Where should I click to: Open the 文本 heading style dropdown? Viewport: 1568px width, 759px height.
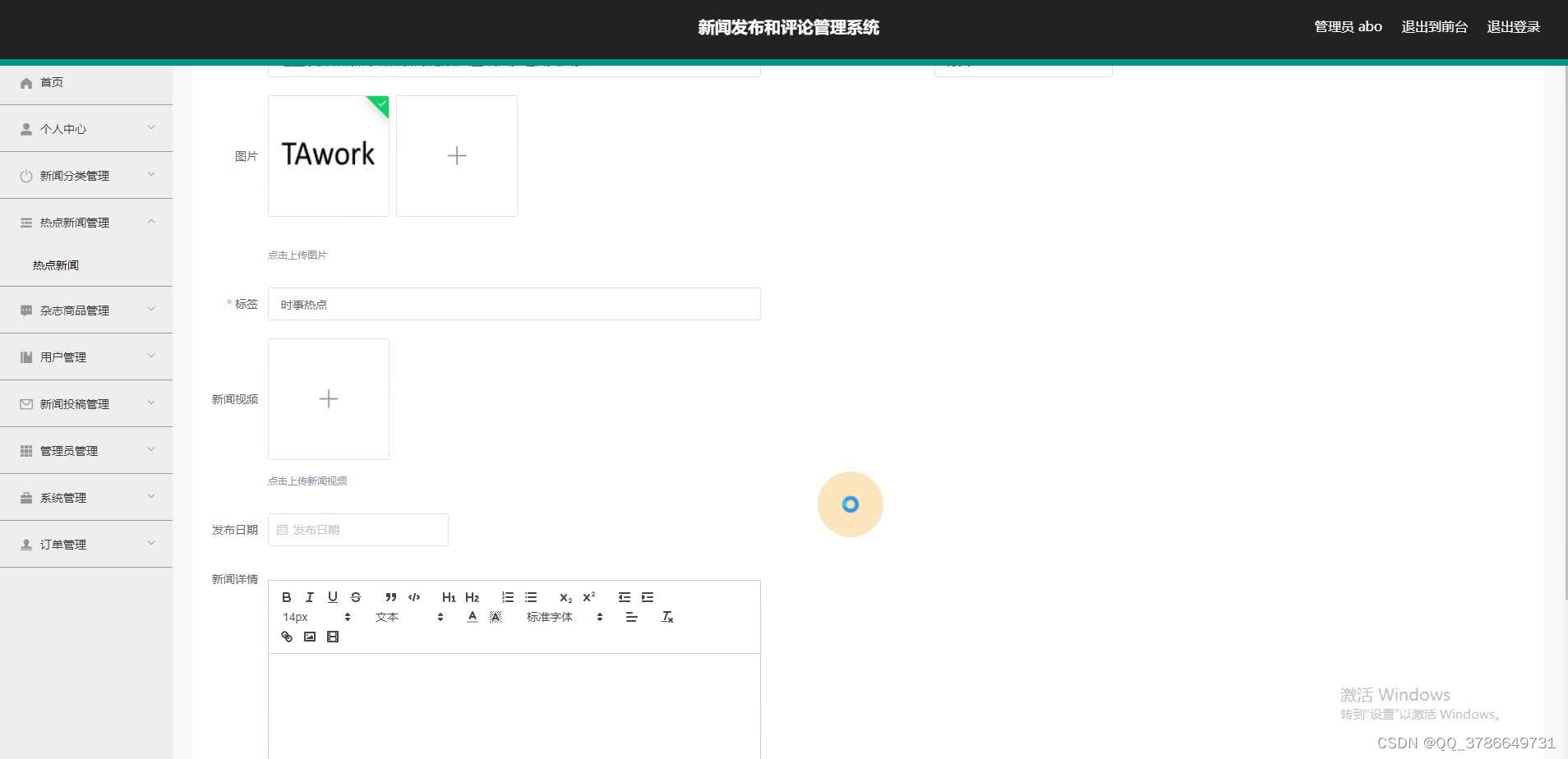(x=409, y=617)
